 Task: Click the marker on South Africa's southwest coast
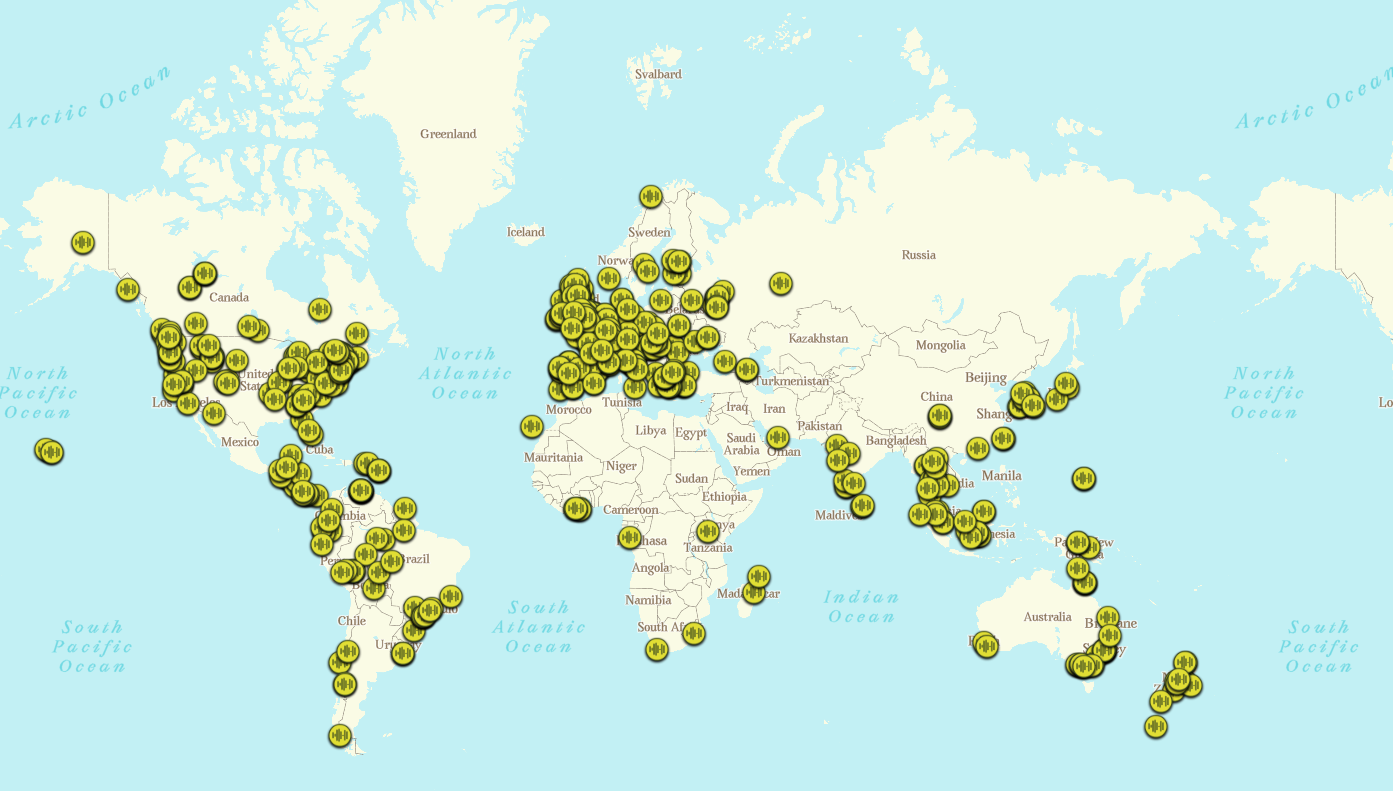656,649
